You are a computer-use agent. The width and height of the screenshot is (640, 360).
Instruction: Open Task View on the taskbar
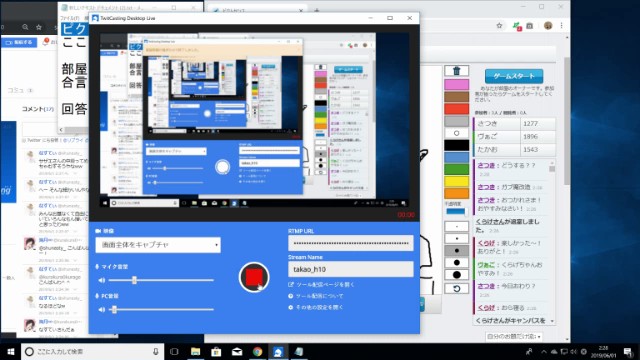[x=174, y=351]
